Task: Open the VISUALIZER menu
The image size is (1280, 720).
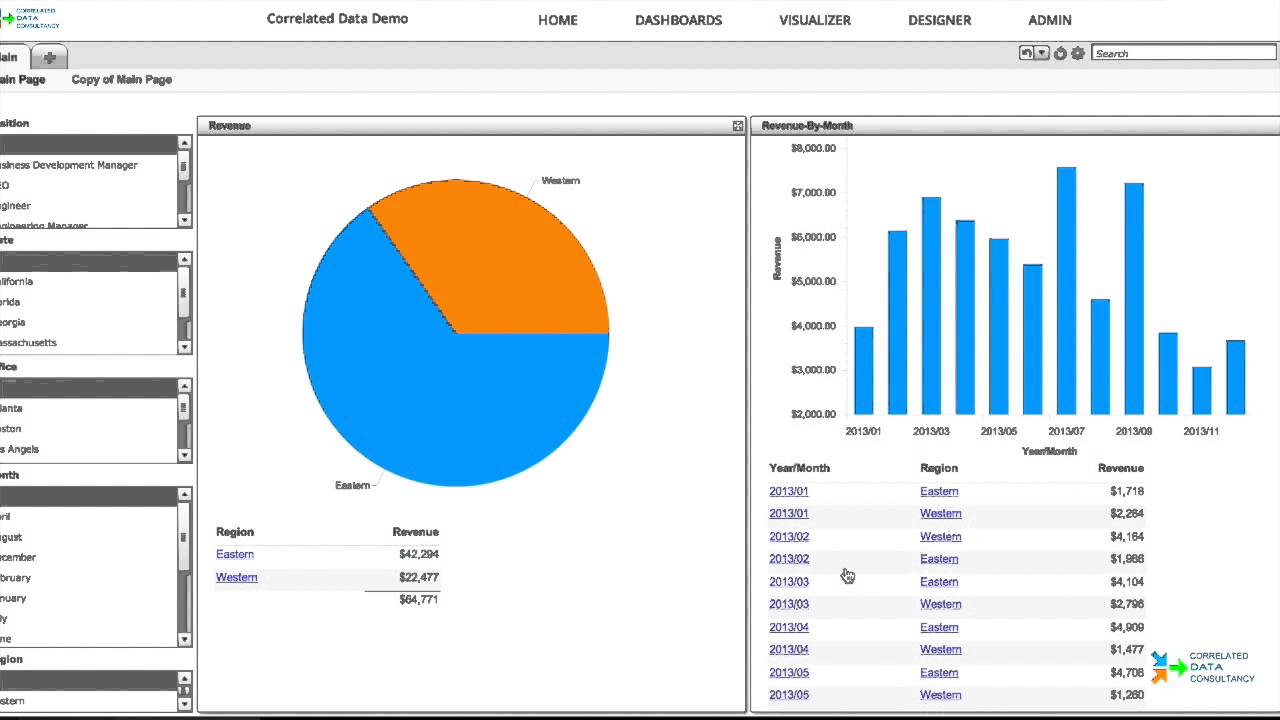Action: (x=815, y=20)
